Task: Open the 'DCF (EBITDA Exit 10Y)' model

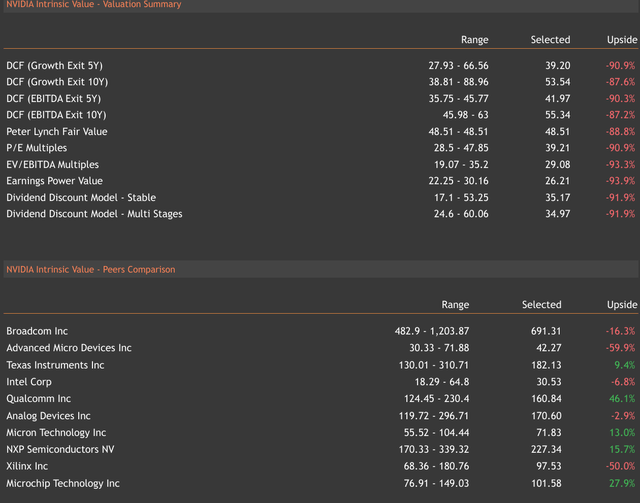Action: click(56, 115)
